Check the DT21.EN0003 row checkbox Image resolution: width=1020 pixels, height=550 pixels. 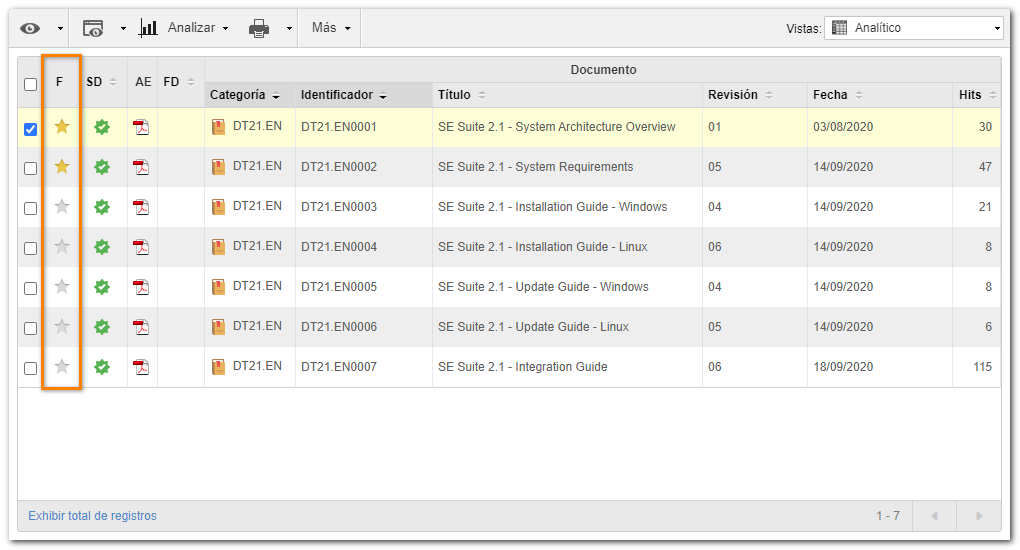(x=31, y=208)
